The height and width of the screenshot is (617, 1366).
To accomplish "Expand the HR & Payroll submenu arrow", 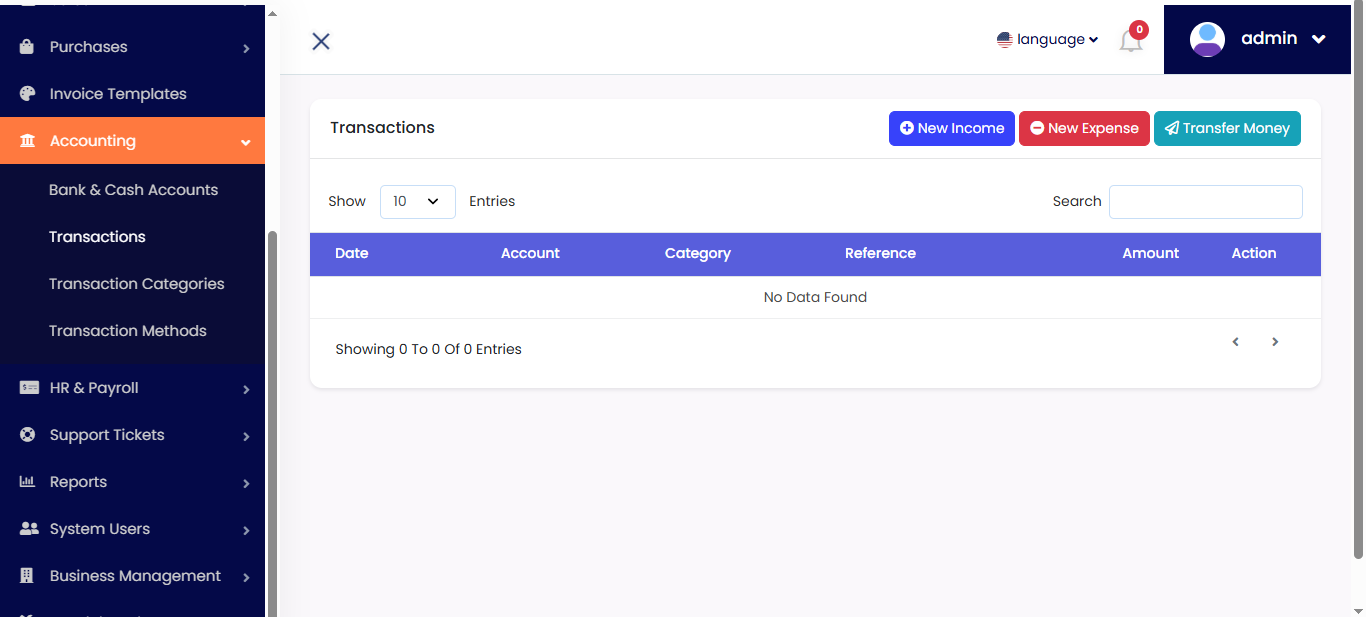I will coord(246,389).
